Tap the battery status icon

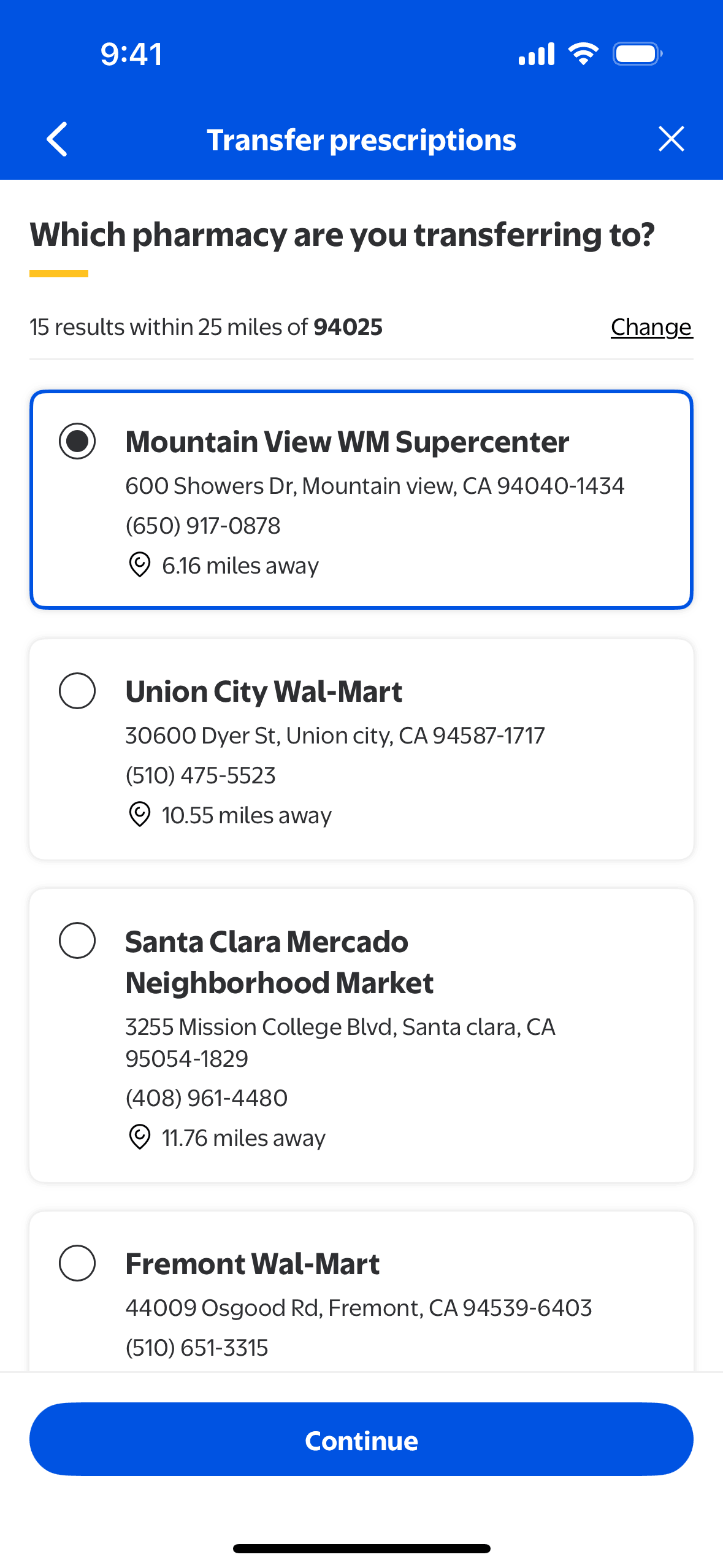637,54
